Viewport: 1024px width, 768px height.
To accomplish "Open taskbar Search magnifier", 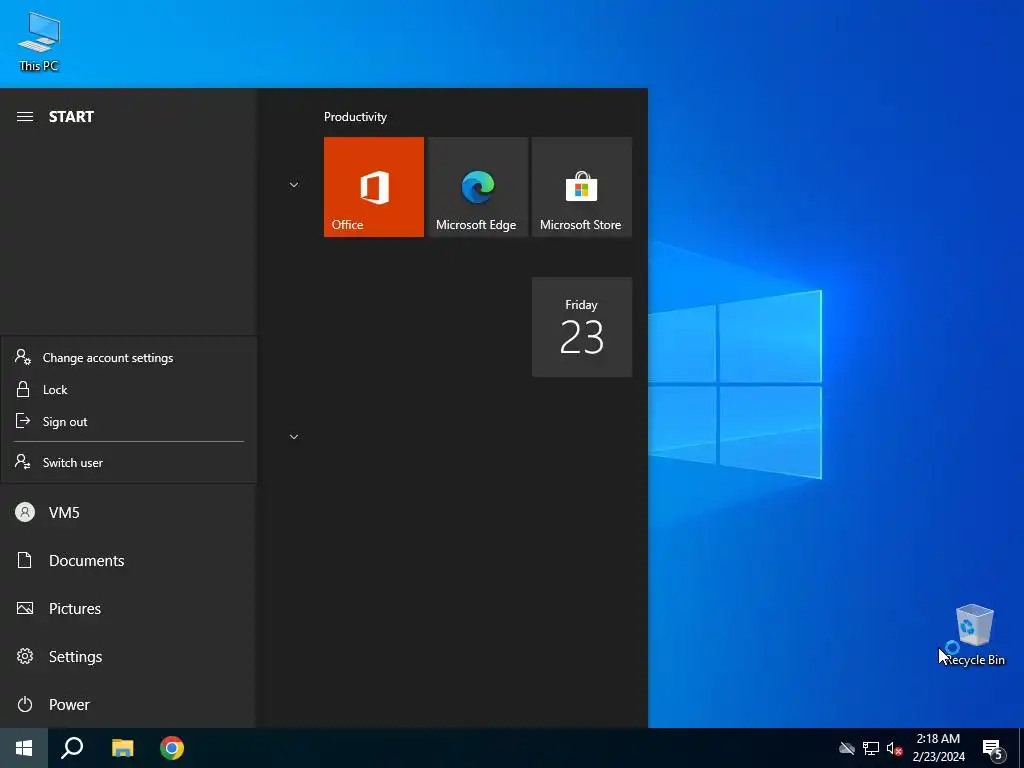I will (x=72, y=748).
